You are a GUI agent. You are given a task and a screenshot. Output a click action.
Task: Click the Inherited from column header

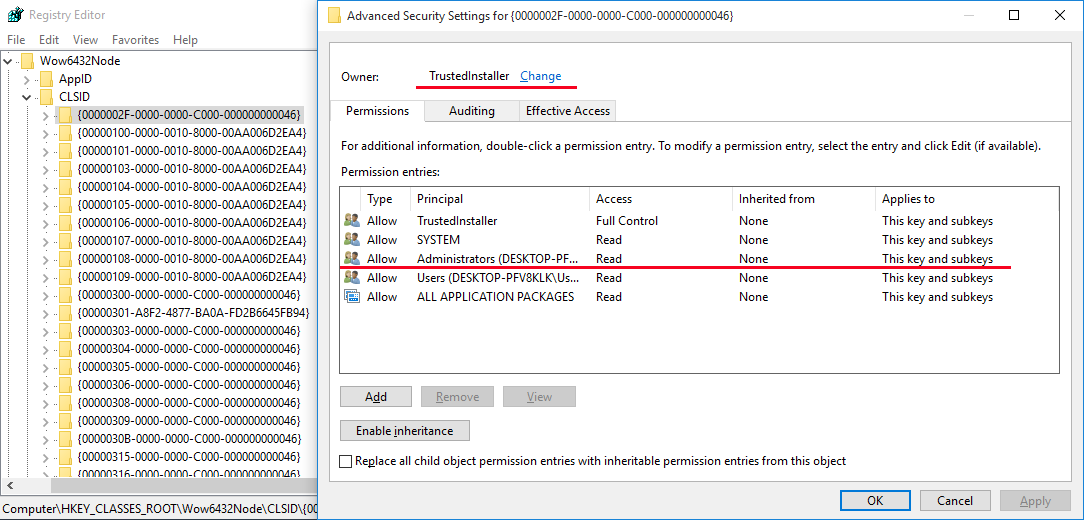(x=803, y=198)
